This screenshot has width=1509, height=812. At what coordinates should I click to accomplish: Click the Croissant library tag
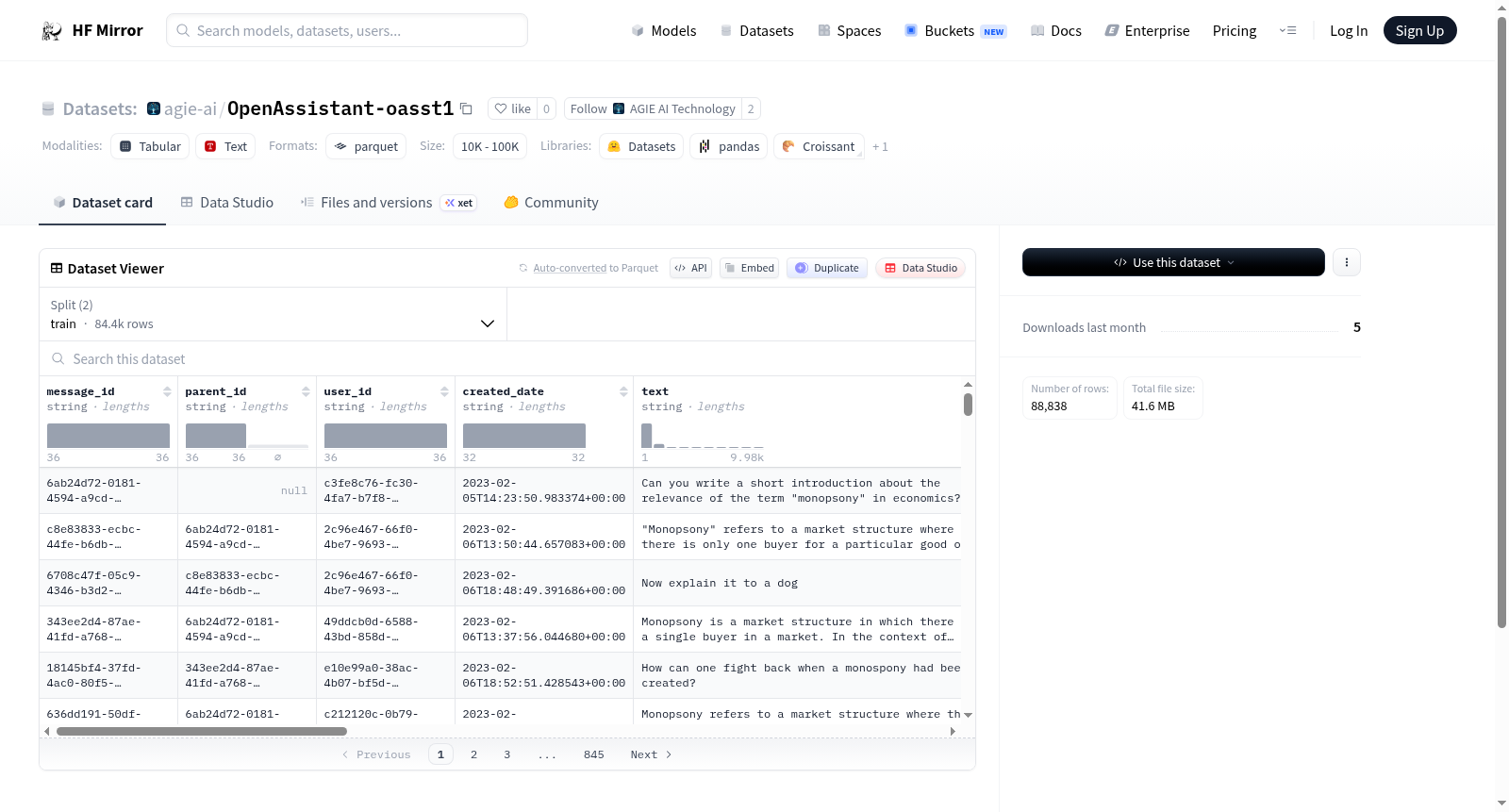coord(819,146)
